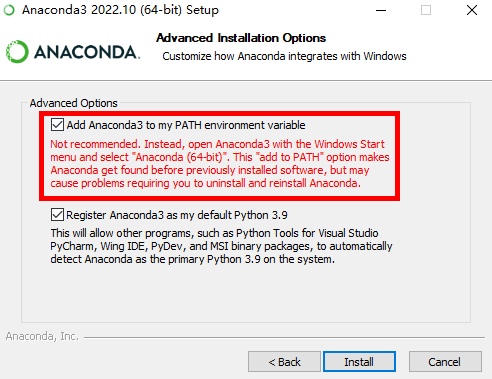Click the 'This will allow other programs' description
492x379 pixels.
point(221,246)
